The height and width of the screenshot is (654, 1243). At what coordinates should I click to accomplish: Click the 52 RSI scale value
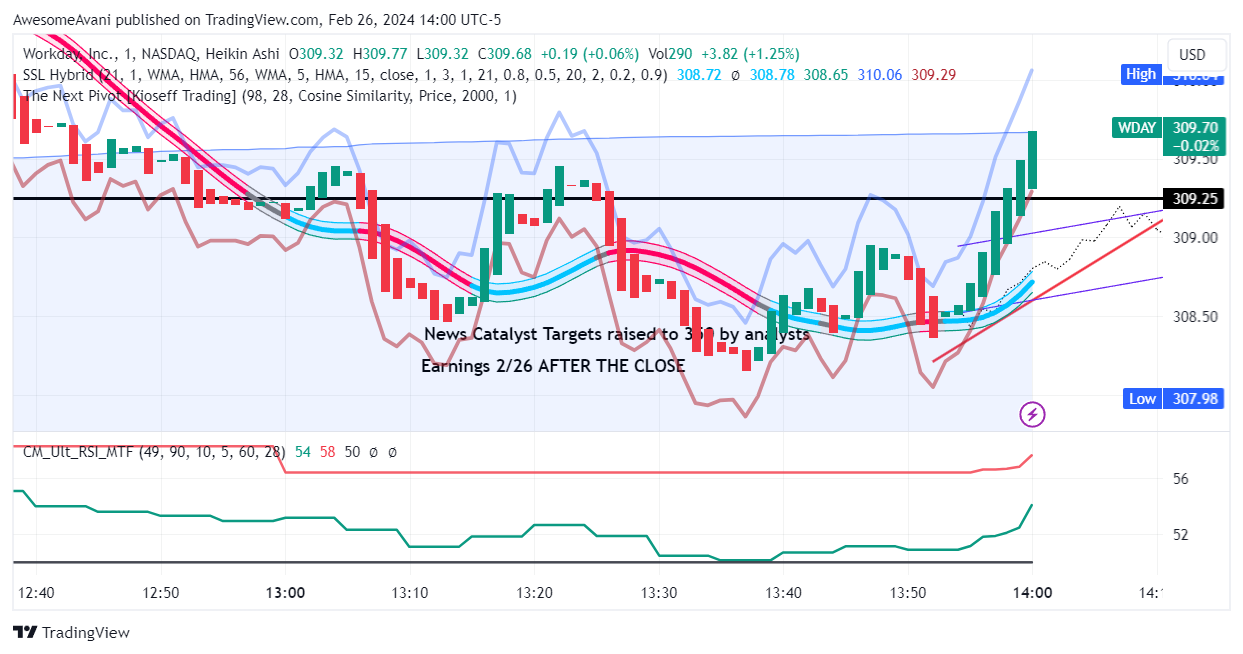[1181, 535]
